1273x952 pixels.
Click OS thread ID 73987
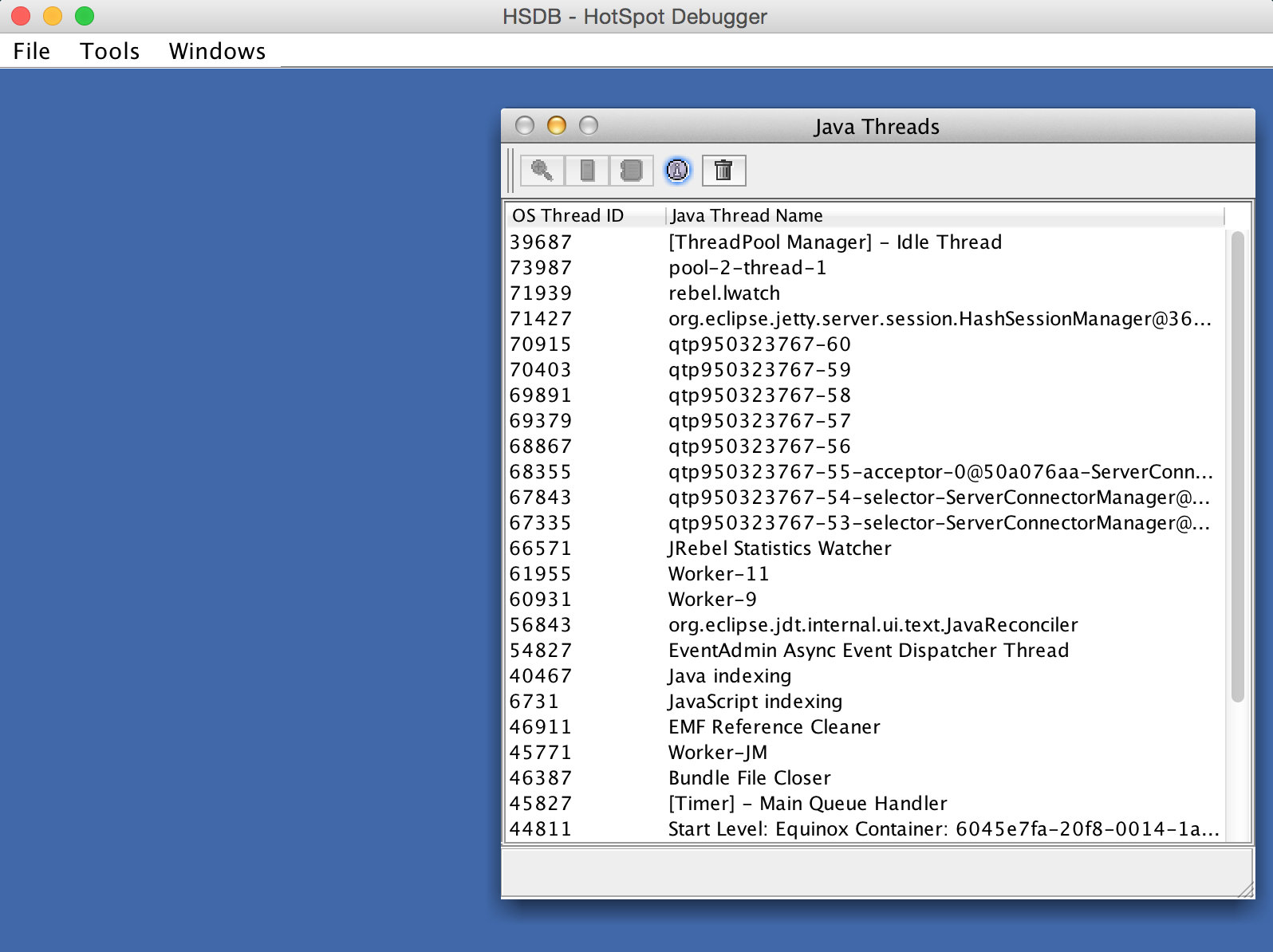click(541, 268)
